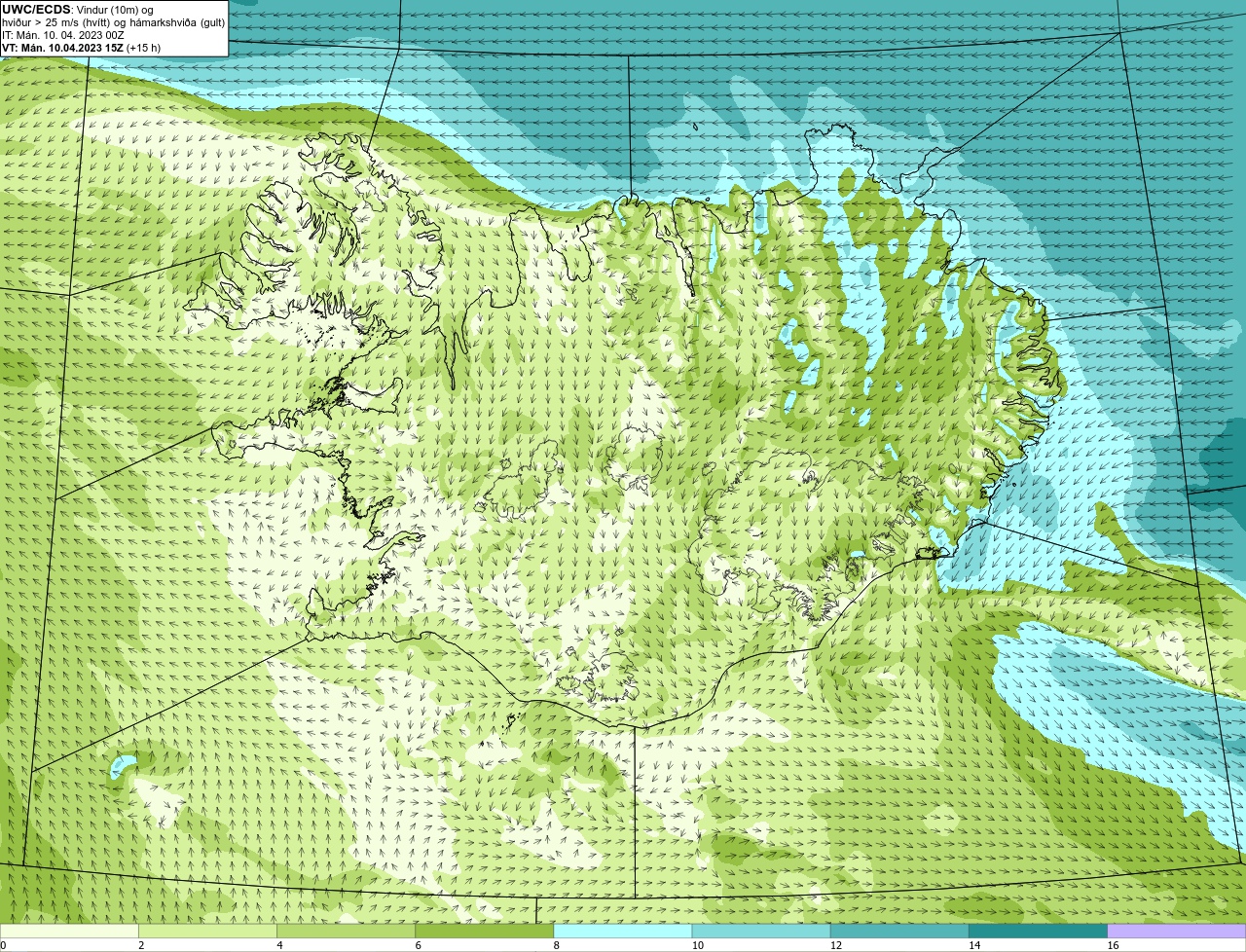Viewport: 1246px width, 952px height.
Task: Click the legend scale label "6"
Action: coord(418,945)
